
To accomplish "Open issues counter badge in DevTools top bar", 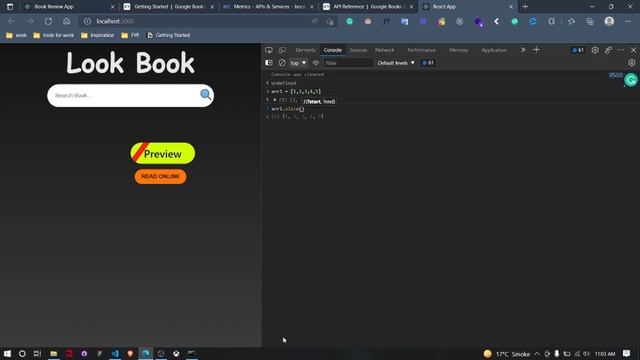I will coord(578,50).
